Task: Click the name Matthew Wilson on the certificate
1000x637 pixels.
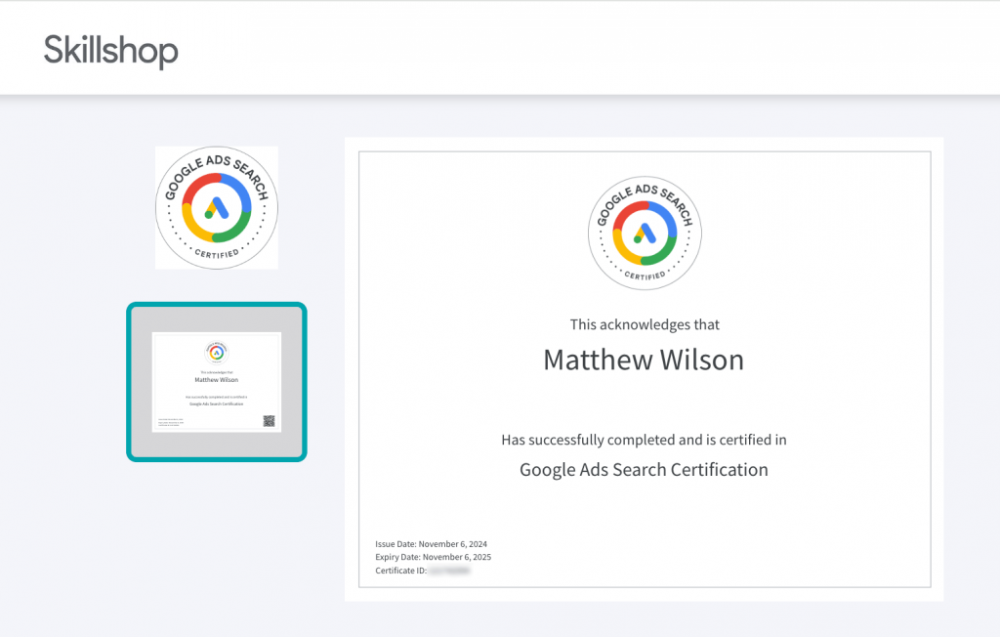Action: (643, 359)
